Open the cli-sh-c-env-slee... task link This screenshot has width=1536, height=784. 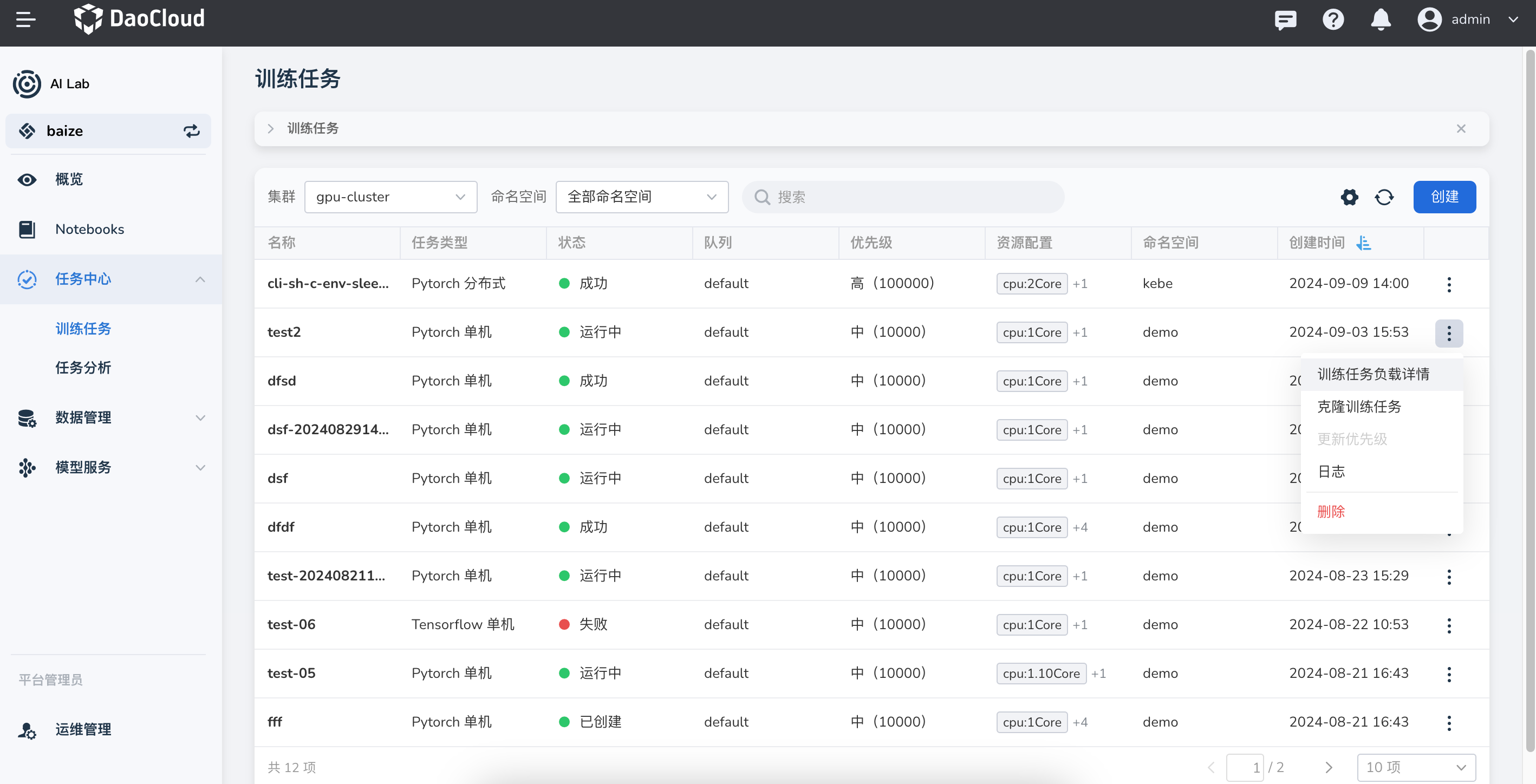[x=328, y=283]
